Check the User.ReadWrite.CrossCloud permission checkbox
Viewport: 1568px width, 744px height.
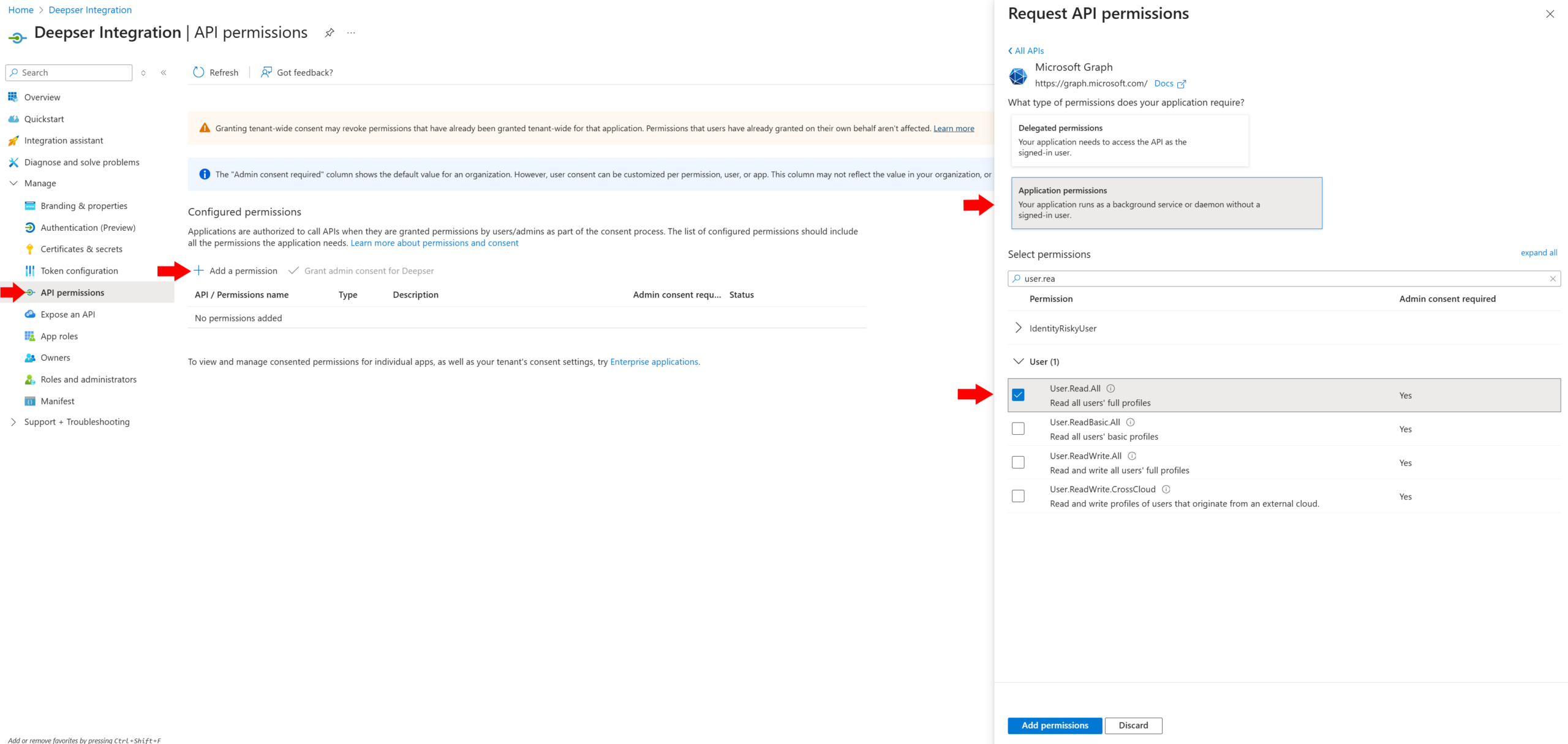1018,496
